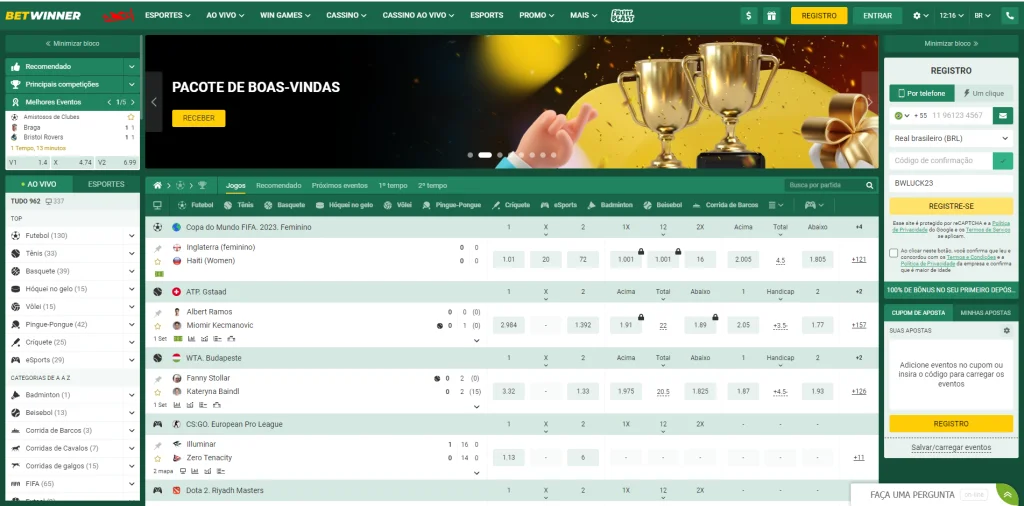Favorite the Fanny Stollar match star
This screenshot has width=1024, height=506.
tap(157, 392)
